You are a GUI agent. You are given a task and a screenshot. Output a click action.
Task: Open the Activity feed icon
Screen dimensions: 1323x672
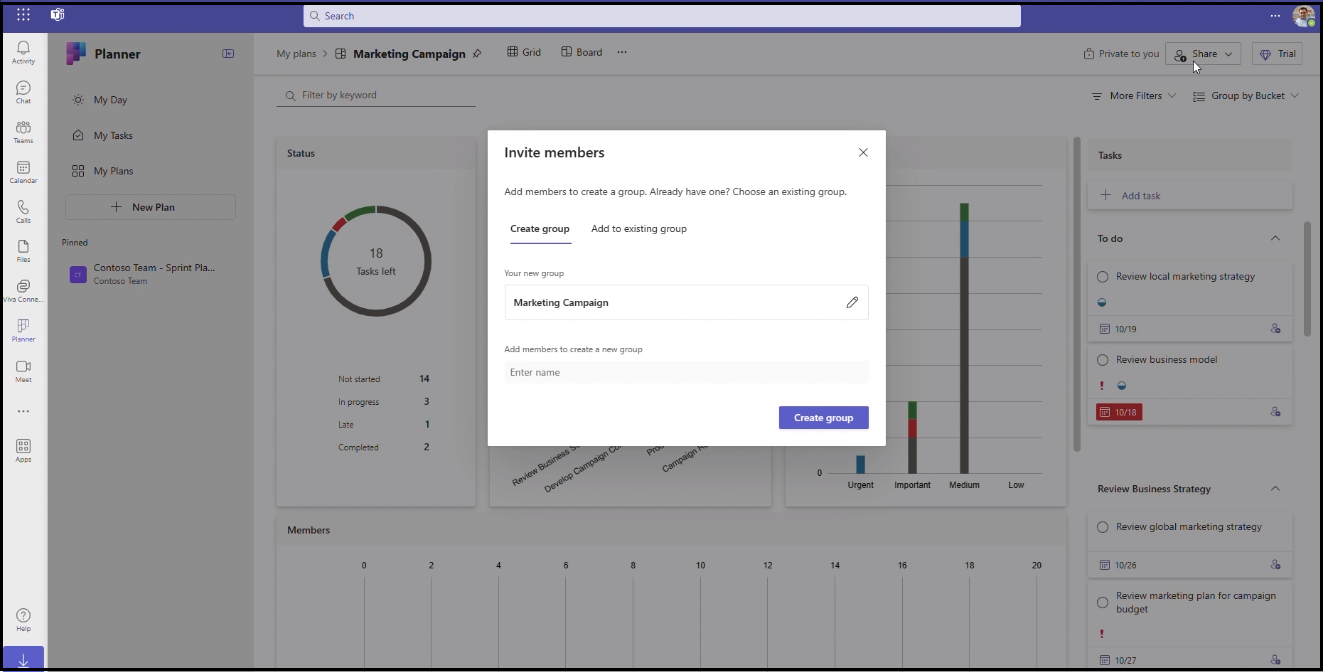[23, 52]
